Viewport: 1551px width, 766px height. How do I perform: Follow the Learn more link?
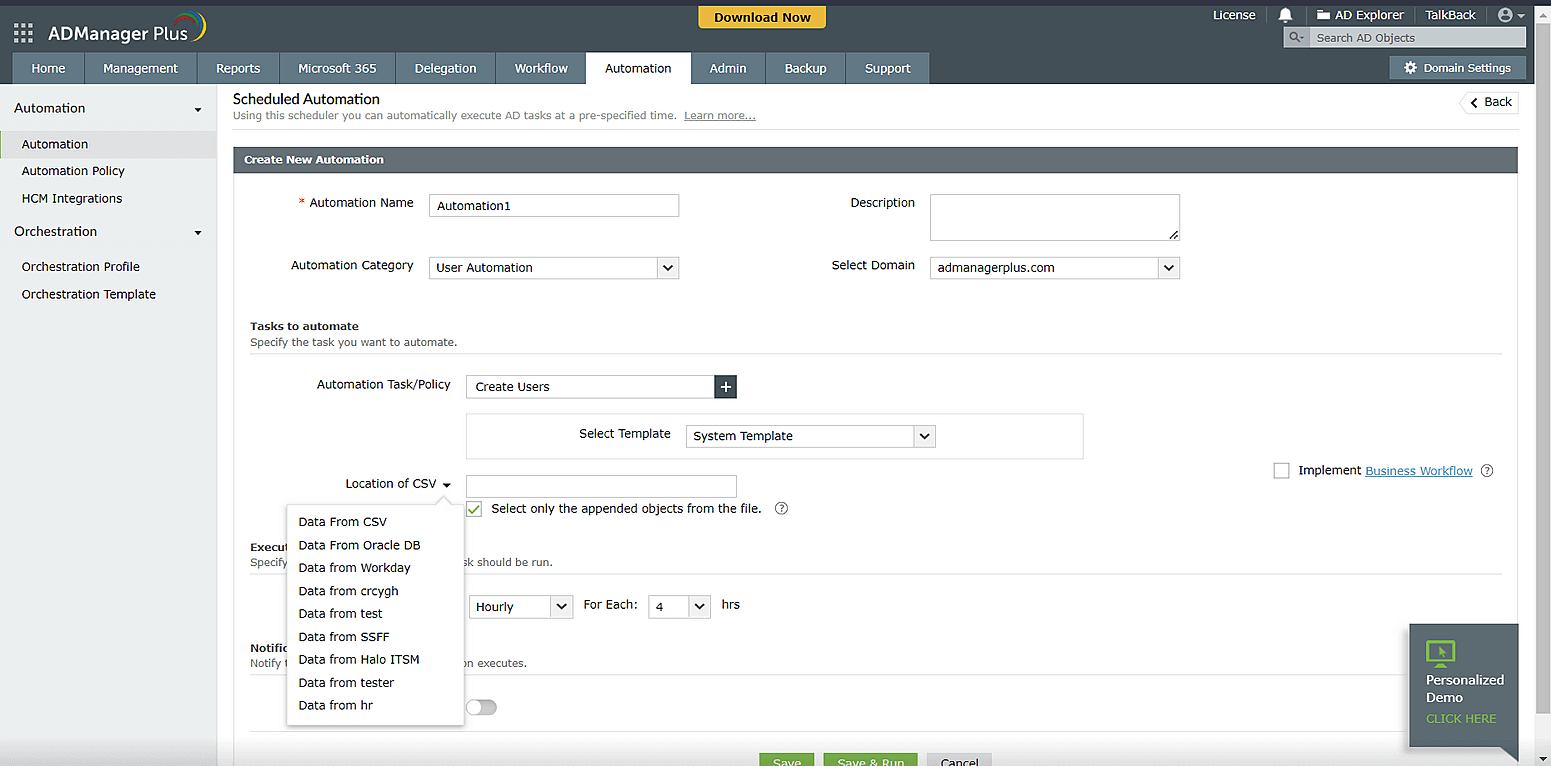pos(719,116)
